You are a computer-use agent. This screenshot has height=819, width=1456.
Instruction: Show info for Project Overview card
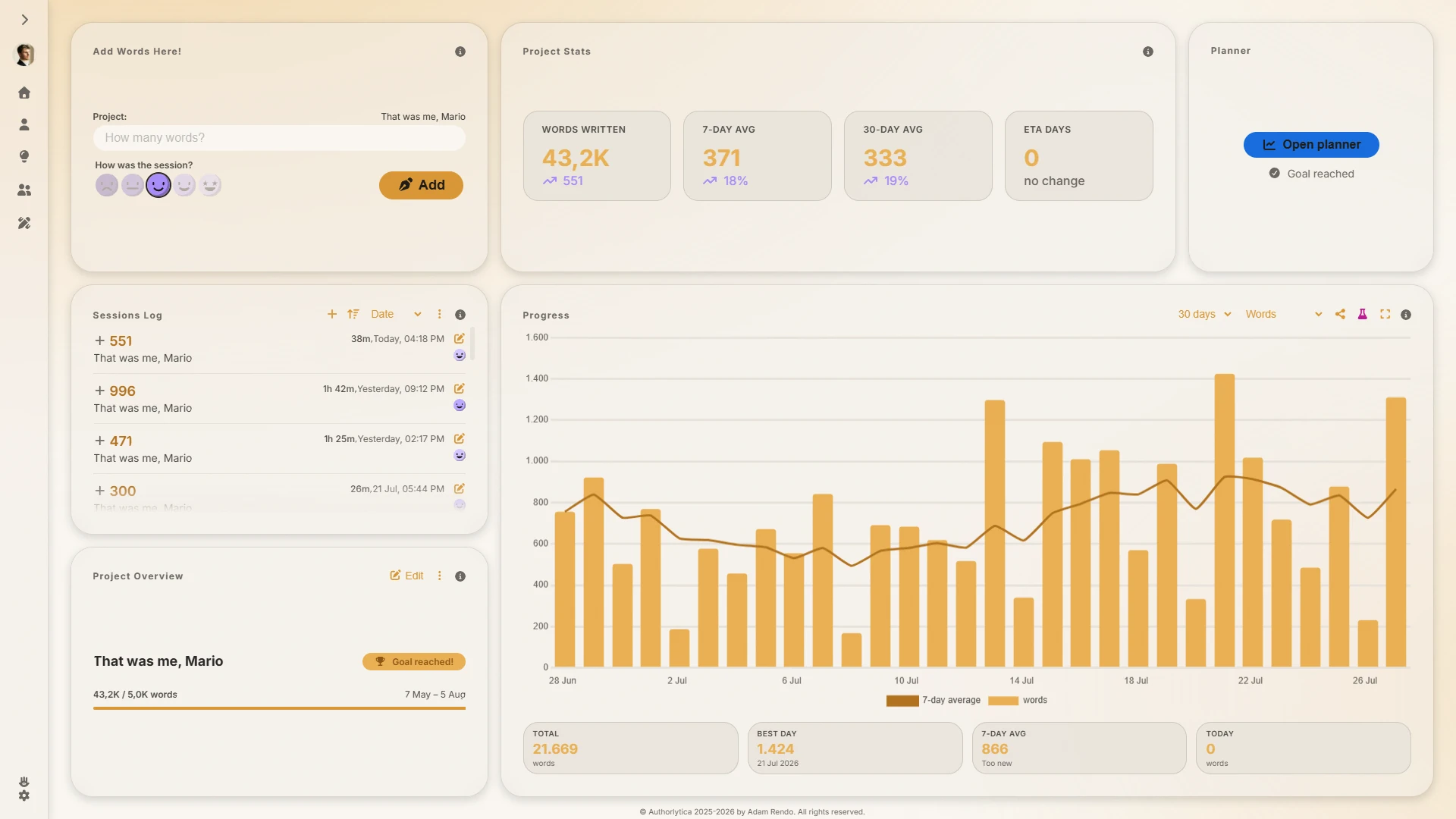click(x=460, y=576)
